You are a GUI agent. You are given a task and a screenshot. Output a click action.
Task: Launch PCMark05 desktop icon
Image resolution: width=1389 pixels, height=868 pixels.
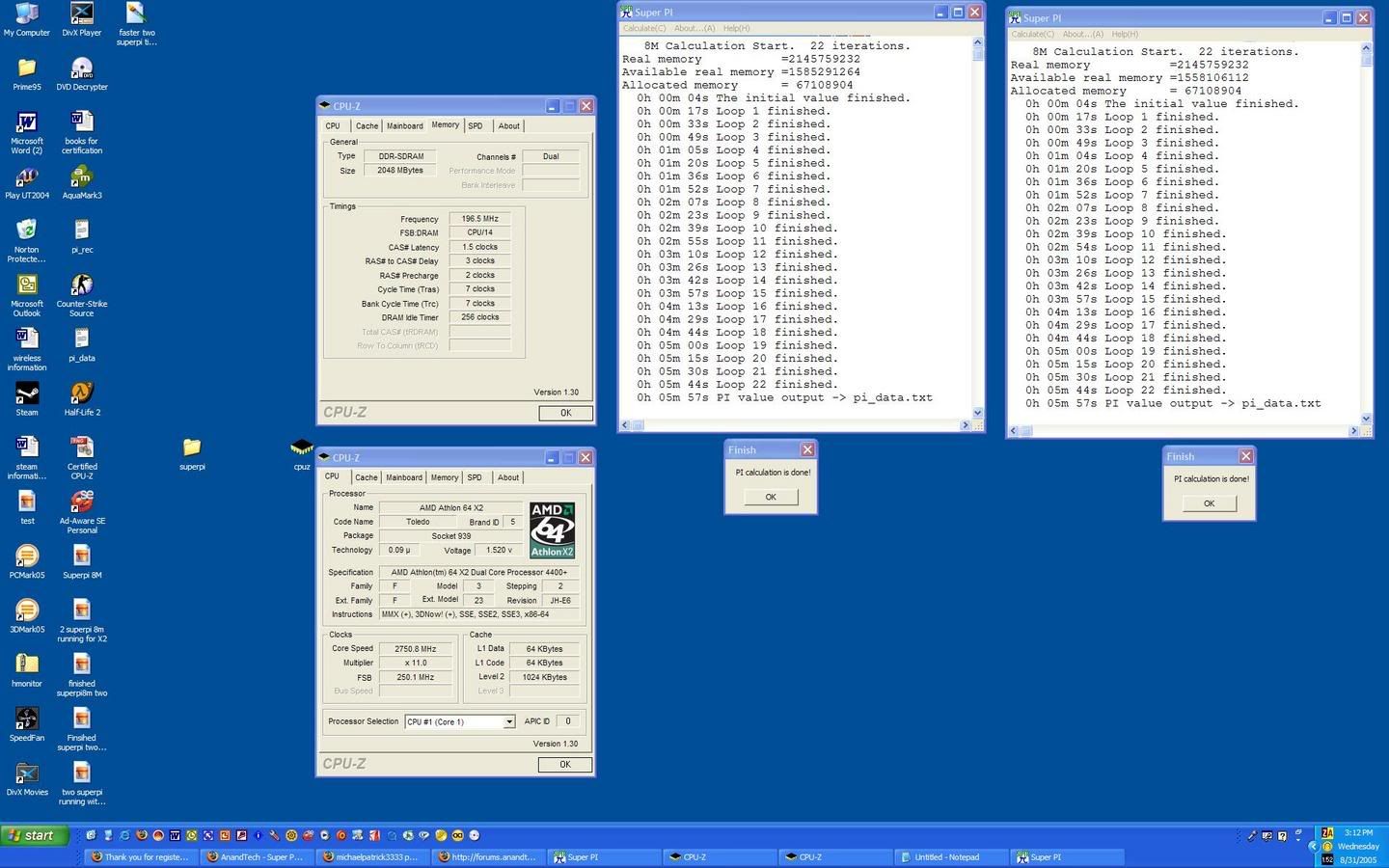(27, 562)
